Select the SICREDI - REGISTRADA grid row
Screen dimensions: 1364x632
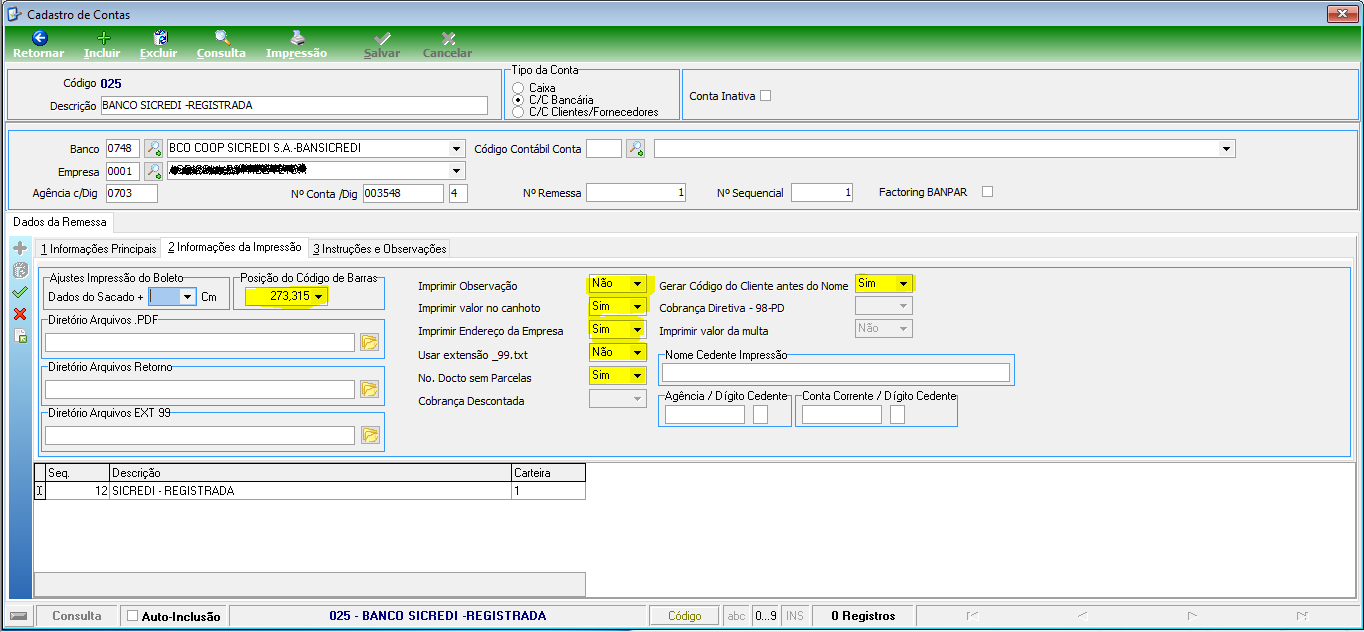click(x=309, y=491)
